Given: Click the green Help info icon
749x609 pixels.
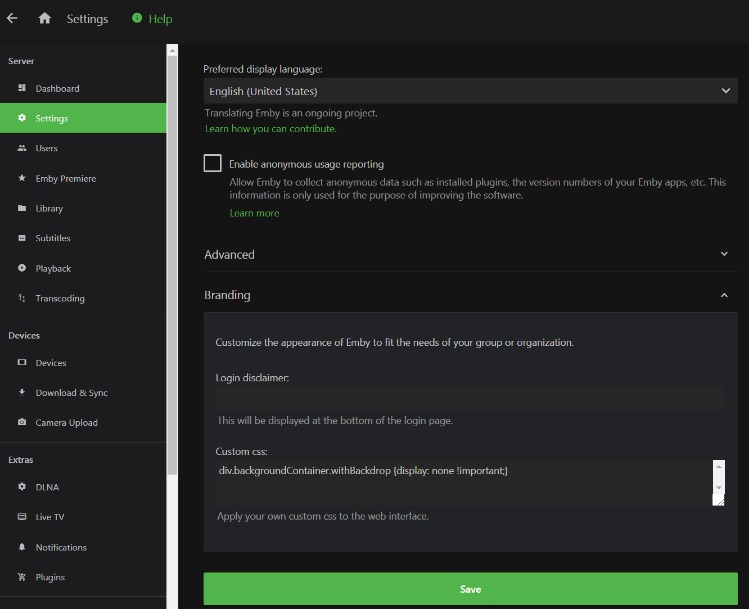Looking at the screenshot, I should (137, 18).
